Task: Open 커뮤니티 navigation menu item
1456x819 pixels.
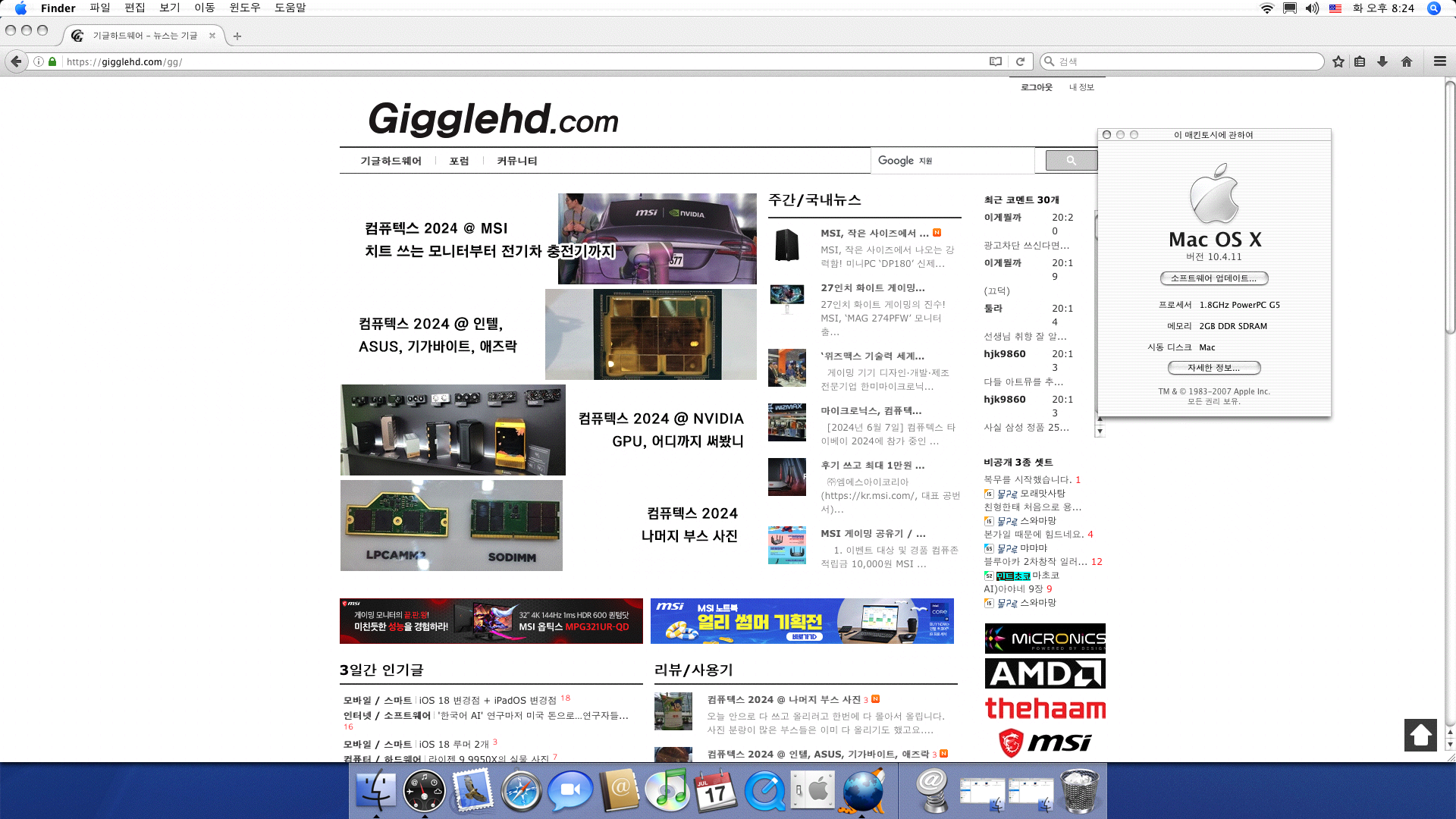Action: [517, 161]
